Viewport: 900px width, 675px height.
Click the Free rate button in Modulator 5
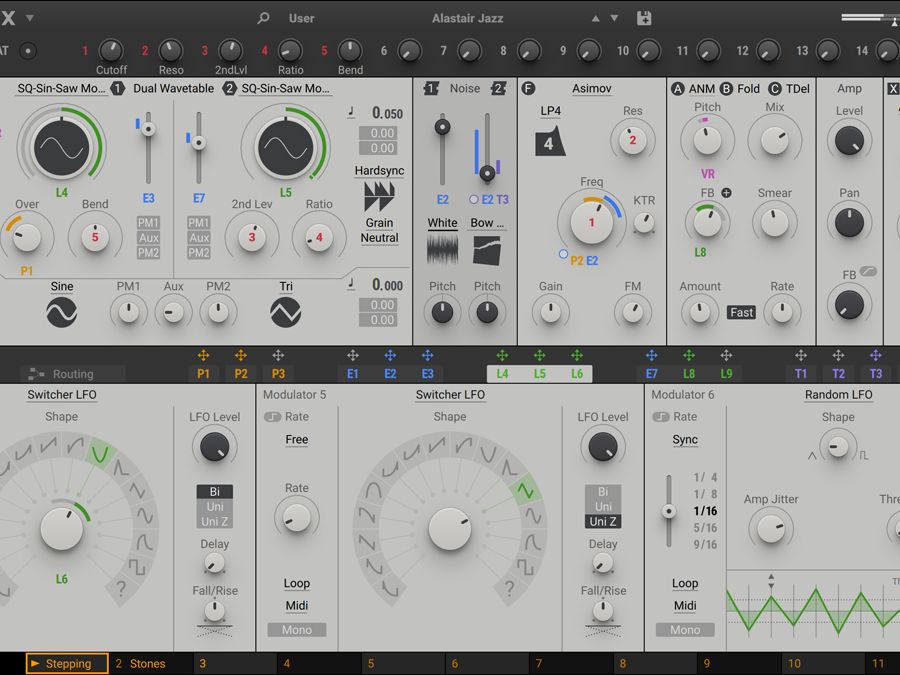pyautogui.click(x=297, y=440)
